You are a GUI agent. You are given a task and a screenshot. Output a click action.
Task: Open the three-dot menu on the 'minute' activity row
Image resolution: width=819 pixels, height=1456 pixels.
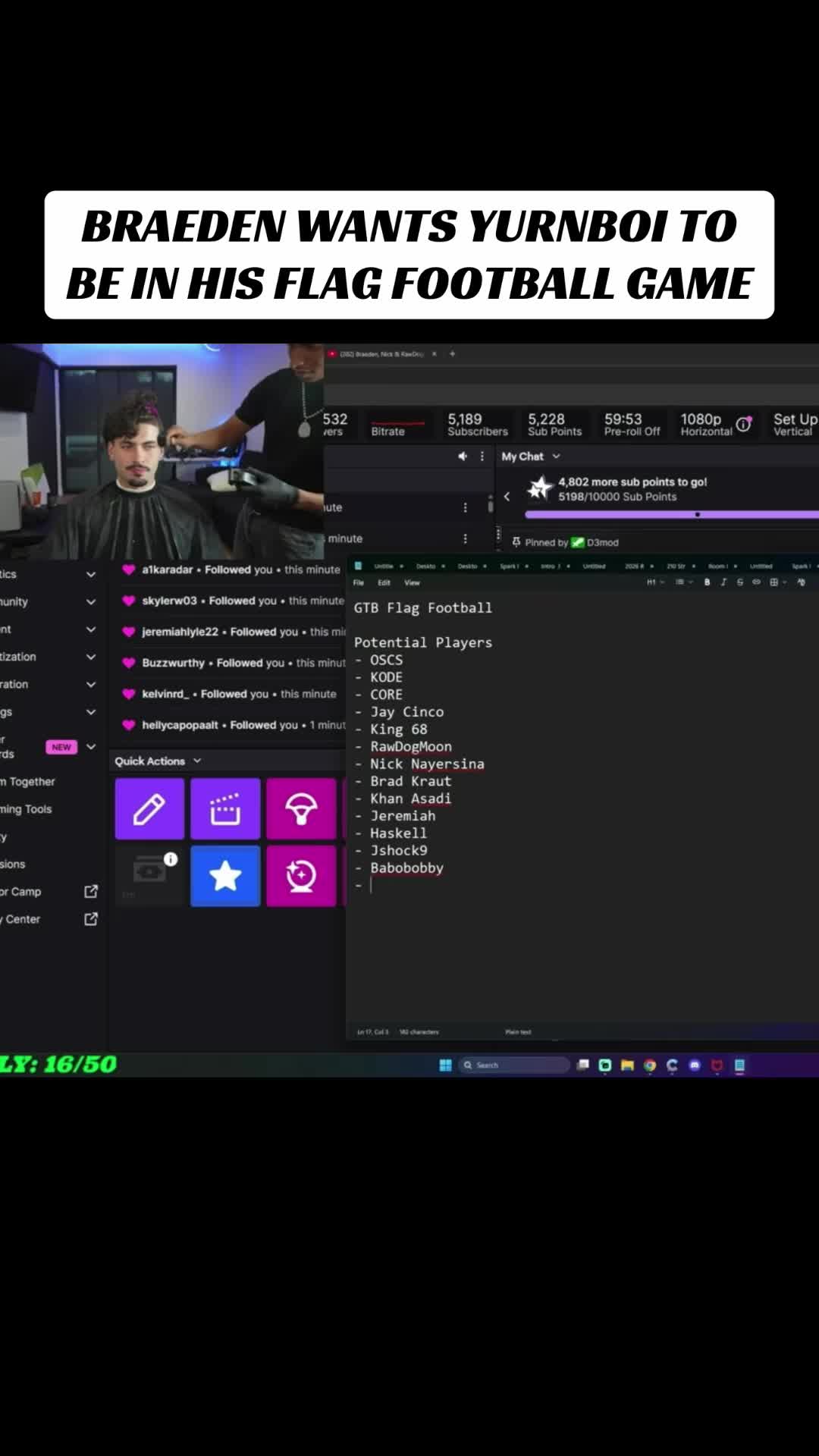point(465,538)
